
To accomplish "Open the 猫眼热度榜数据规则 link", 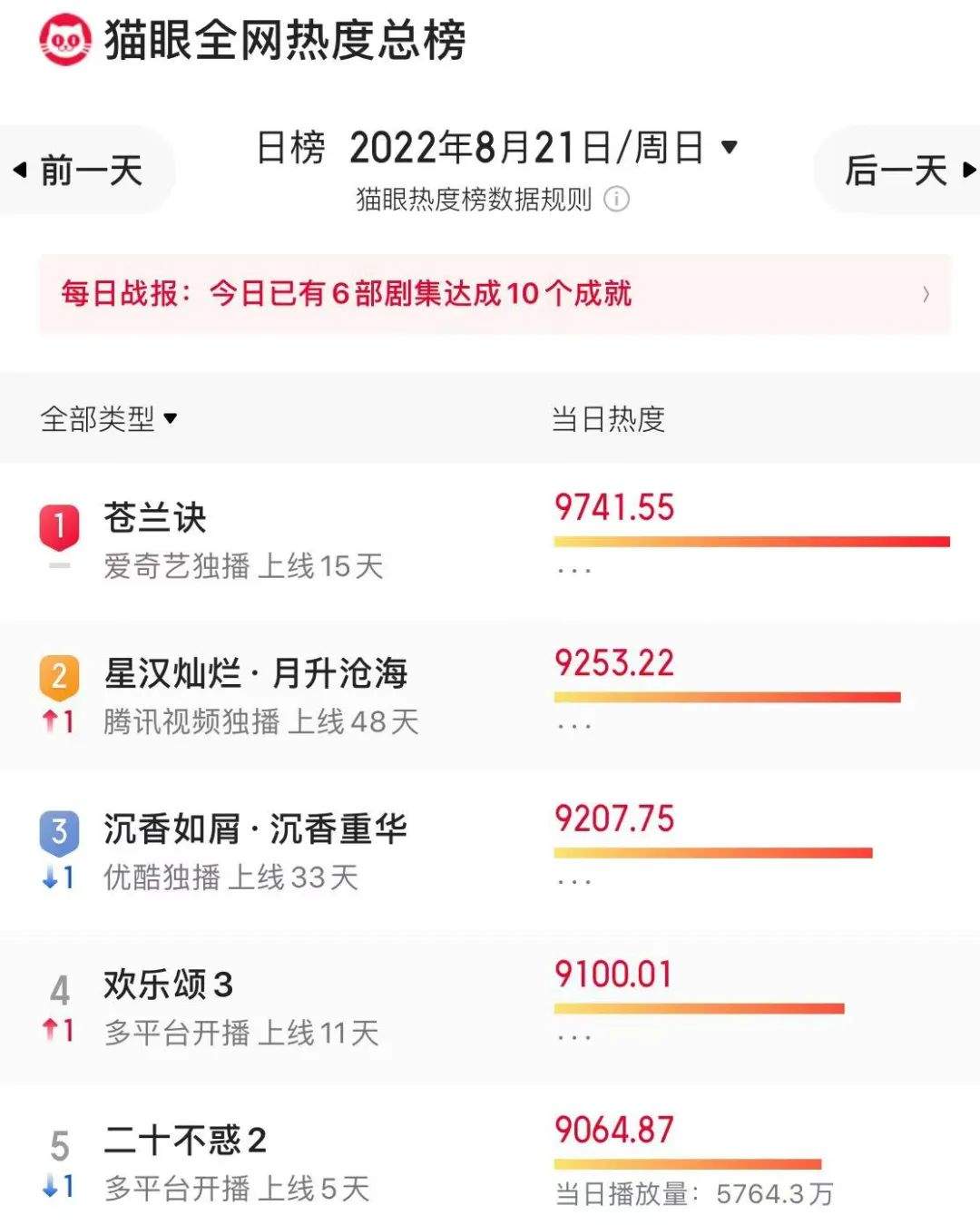I will (x=474, y=199).
